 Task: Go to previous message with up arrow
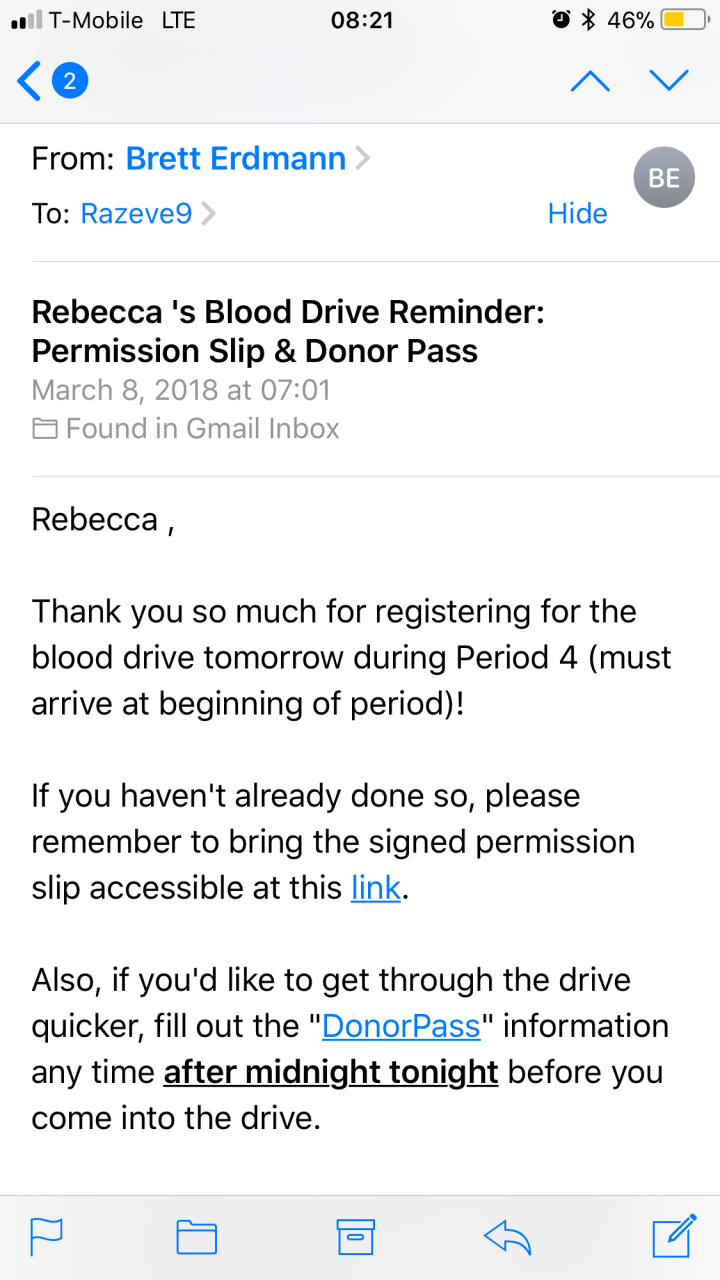pyautogui.click(x=590, y=81)
